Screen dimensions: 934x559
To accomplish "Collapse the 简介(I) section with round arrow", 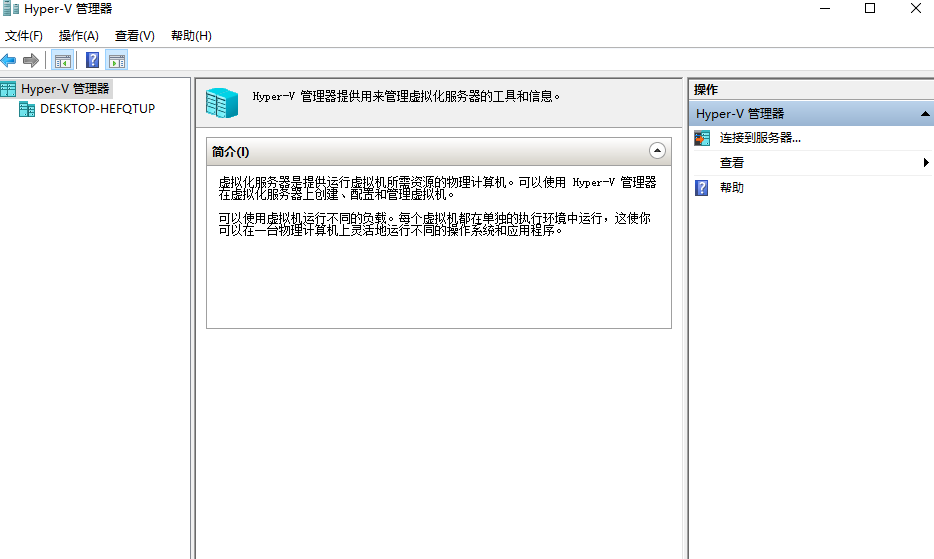I will pyautogui.click(x=657, y=151).
